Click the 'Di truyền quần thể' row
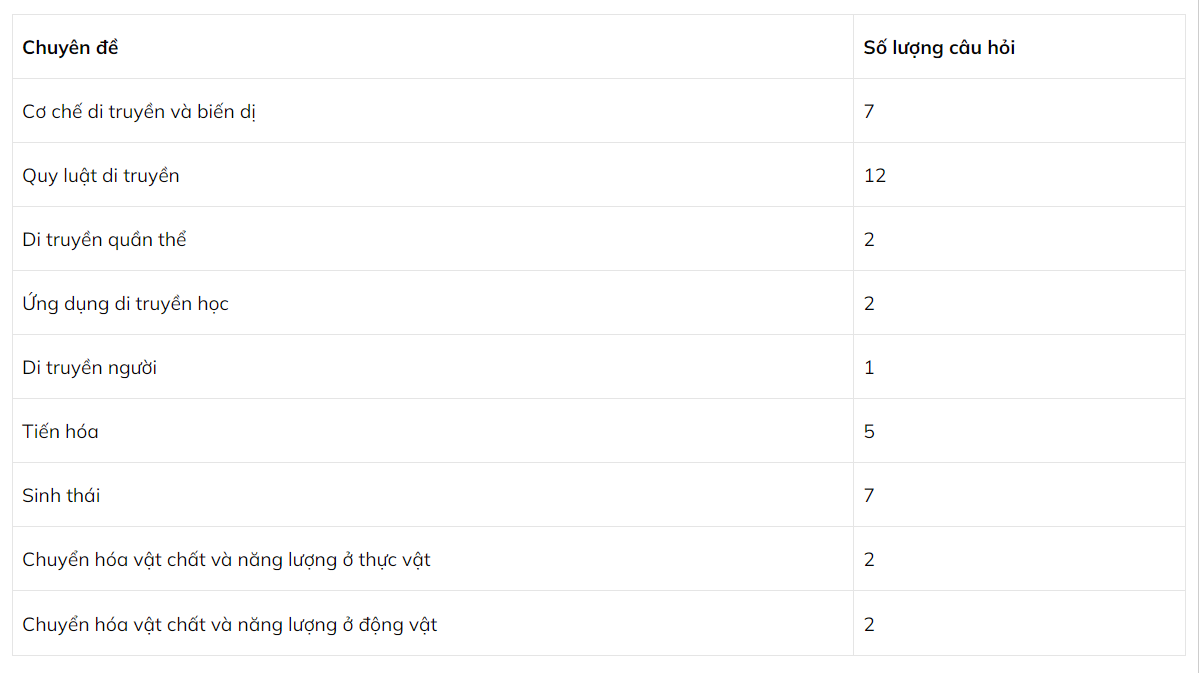Image resolution: width=1201 pixels, height=673 pixels. coord(104,239)
